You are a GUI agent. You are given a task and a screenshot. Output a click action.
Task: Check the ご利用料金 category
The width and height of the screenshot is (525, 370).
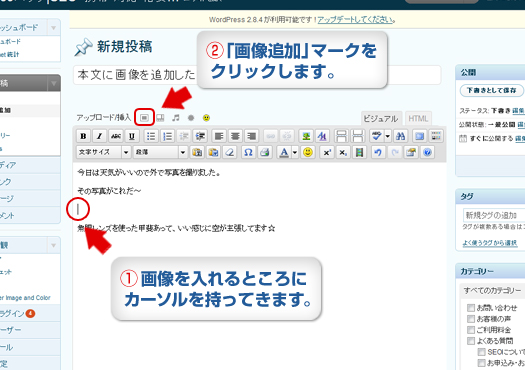471,330
